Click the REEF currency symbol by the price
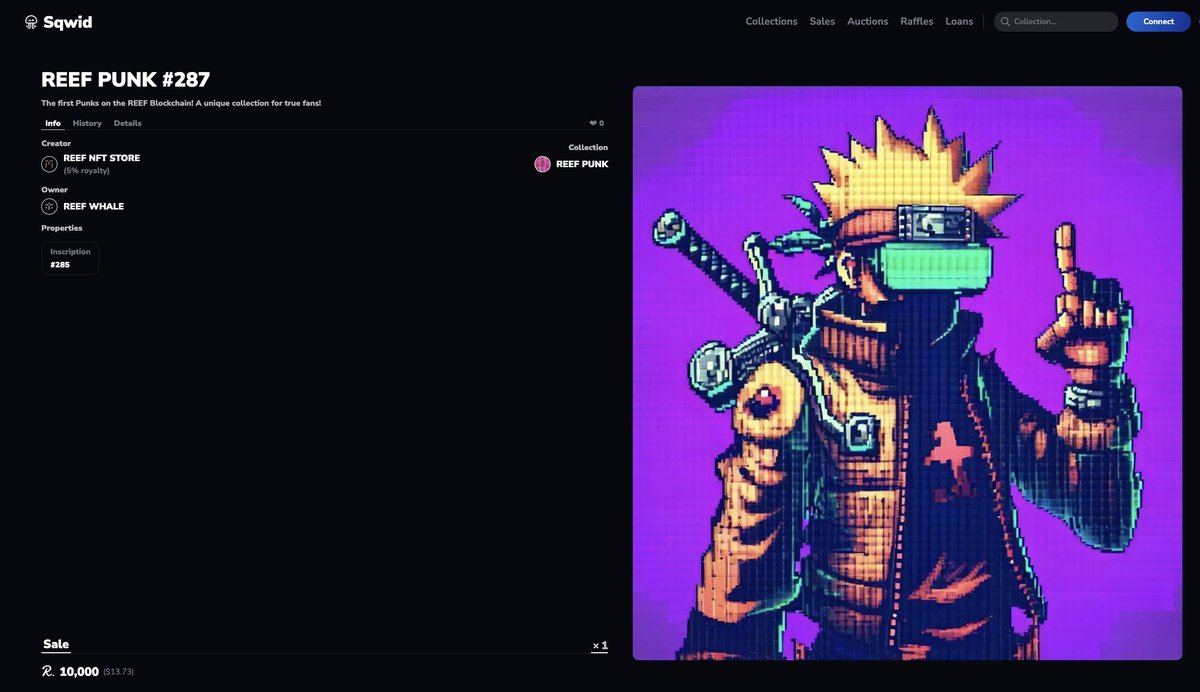The width and height of the screenshot is (1200, 692). [48, 671]
